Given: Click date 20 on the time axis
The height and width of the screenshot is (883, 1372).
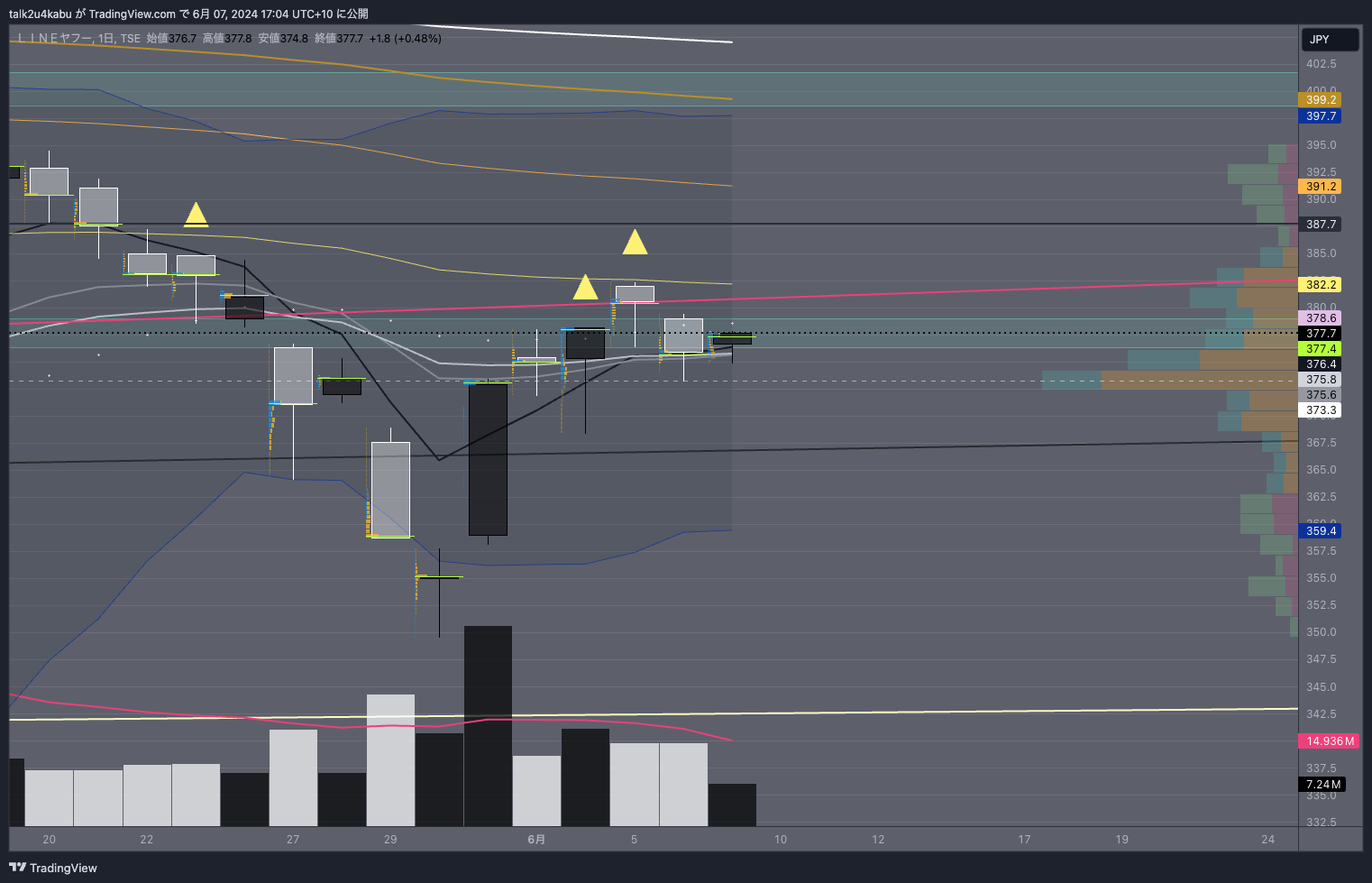Looking at the screenshot, I should tap(49, 840).
